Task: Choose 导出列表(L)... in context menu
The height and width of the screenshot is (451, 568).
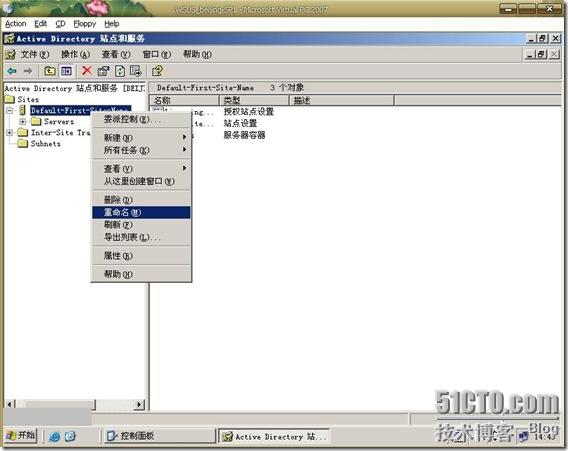Action: (141, 237)
